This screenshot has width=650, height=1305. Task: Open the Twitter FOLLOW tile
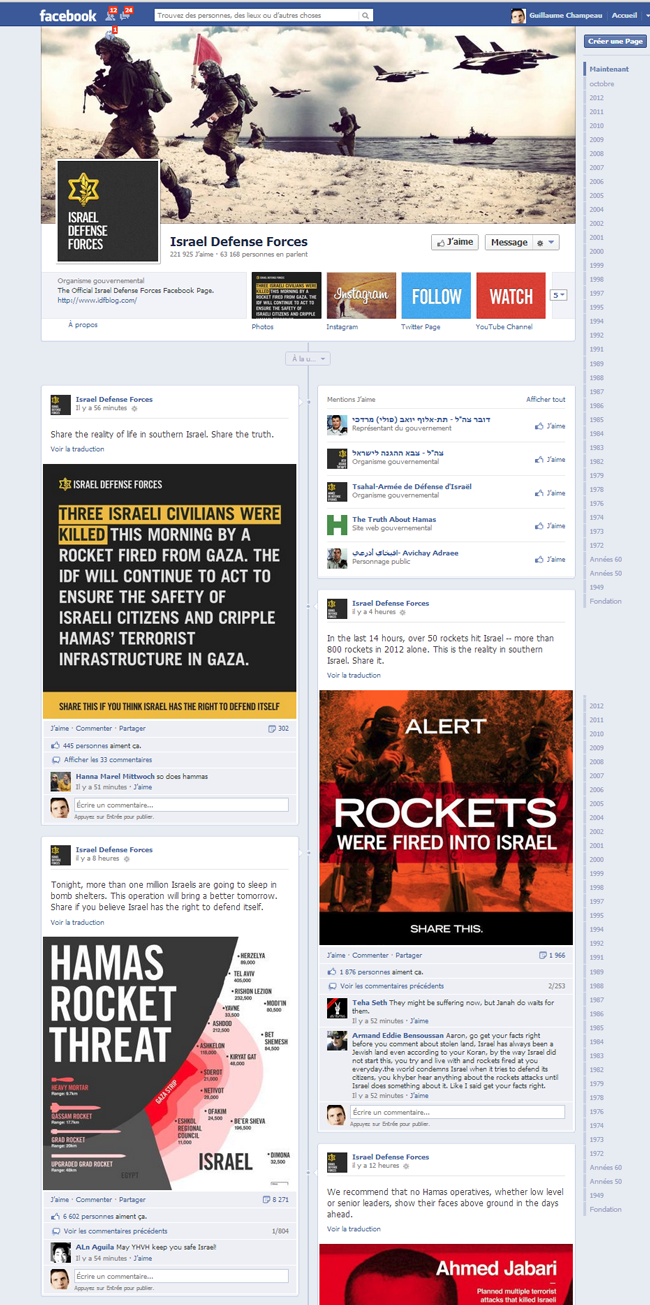pos(436,295)
